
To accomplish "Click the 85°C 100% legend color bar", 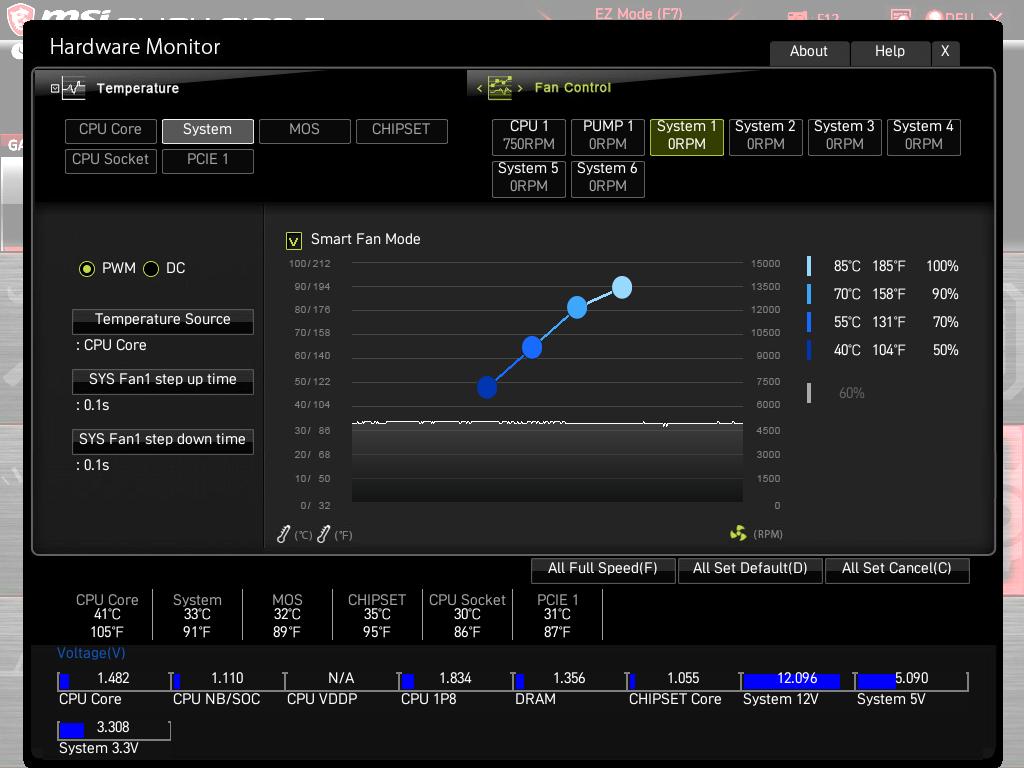I will click(x=809, y=266).
